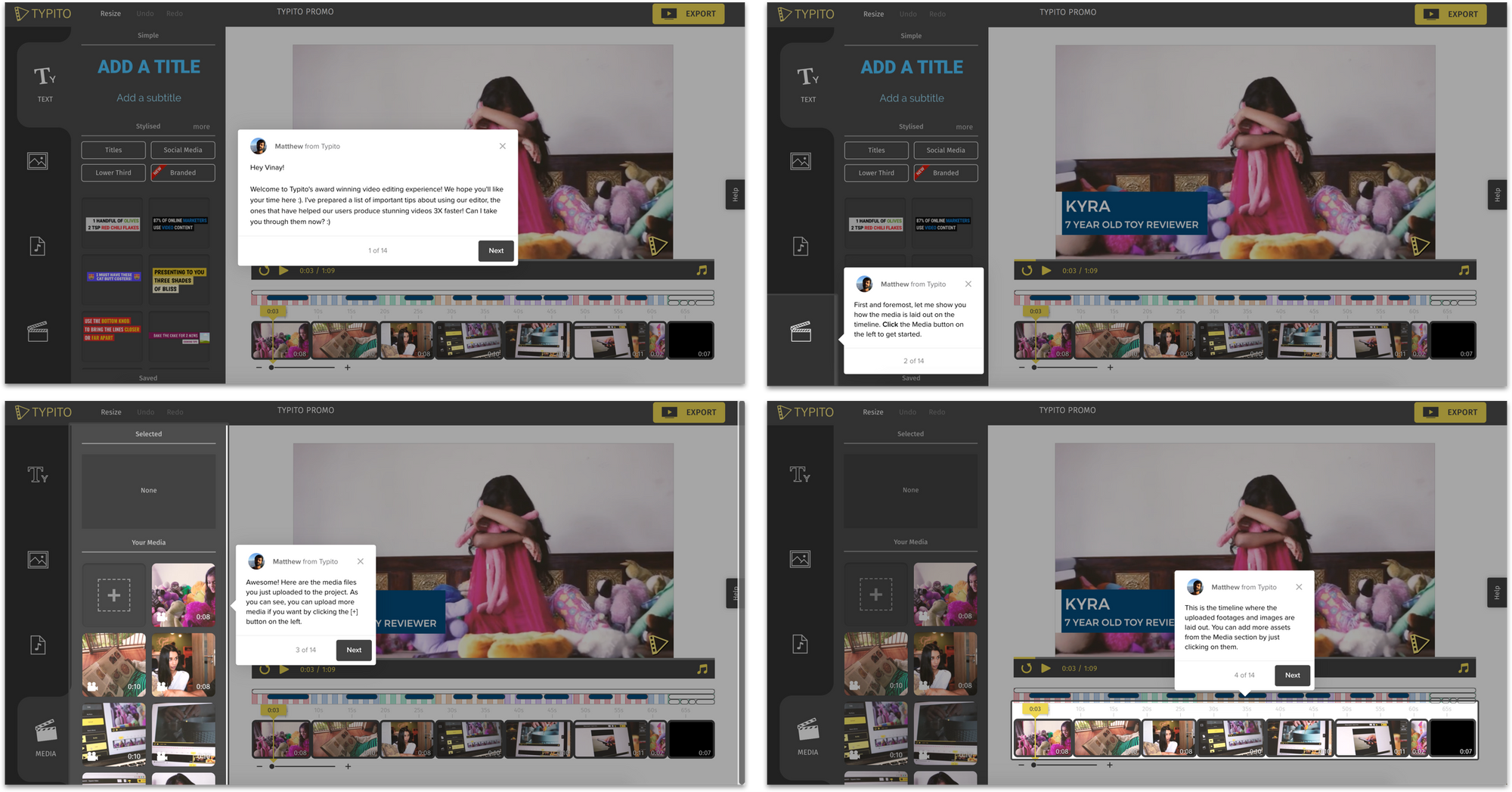This screenshot has width=1512, height=792.
Task: Play the video in the '4 of 14' screenshot
Action: pos(1046,668)
